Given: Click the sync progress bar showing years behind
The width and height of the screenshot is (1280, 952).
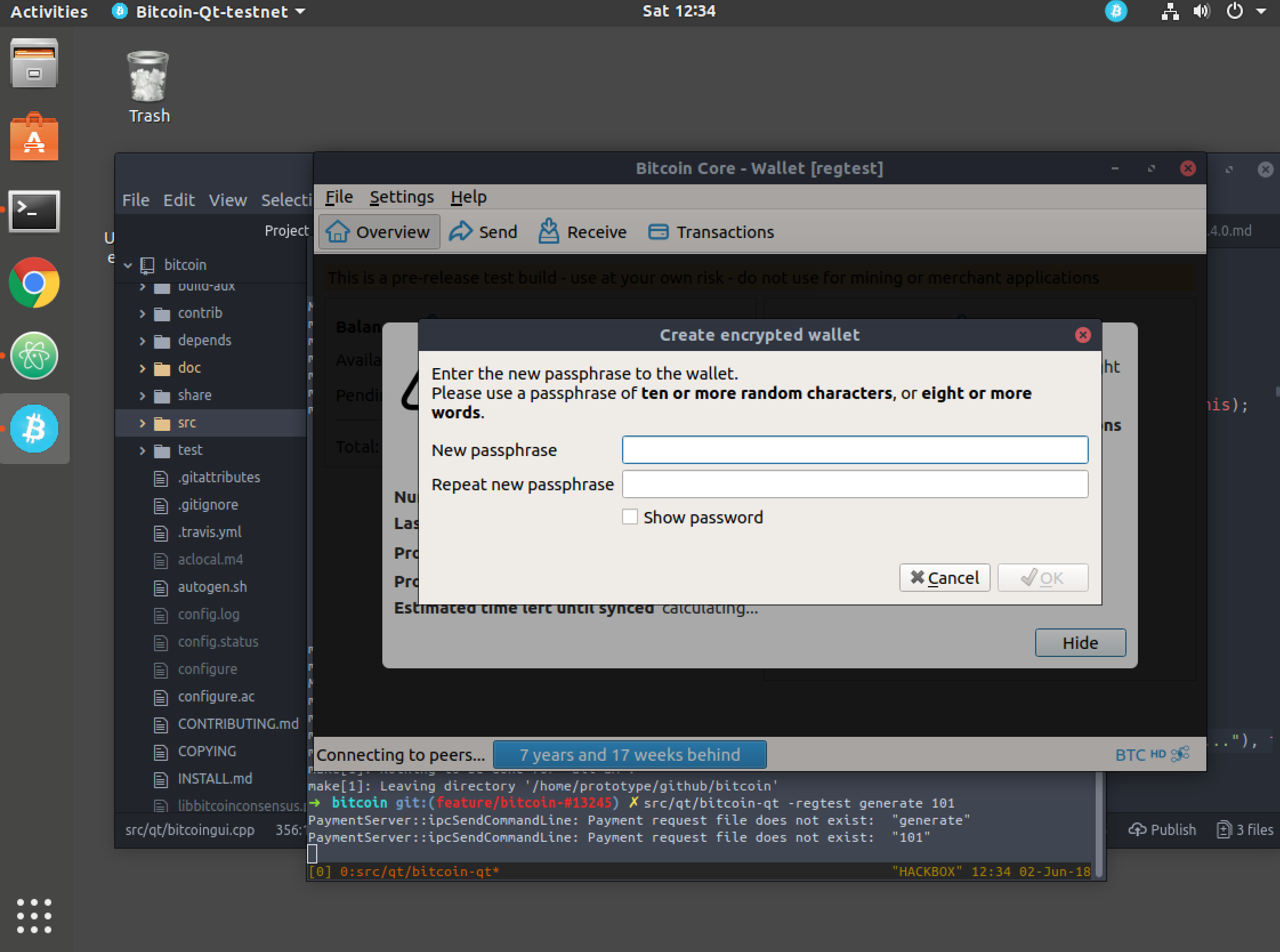Looking at the screenshot, I should [x=629, y=755].
